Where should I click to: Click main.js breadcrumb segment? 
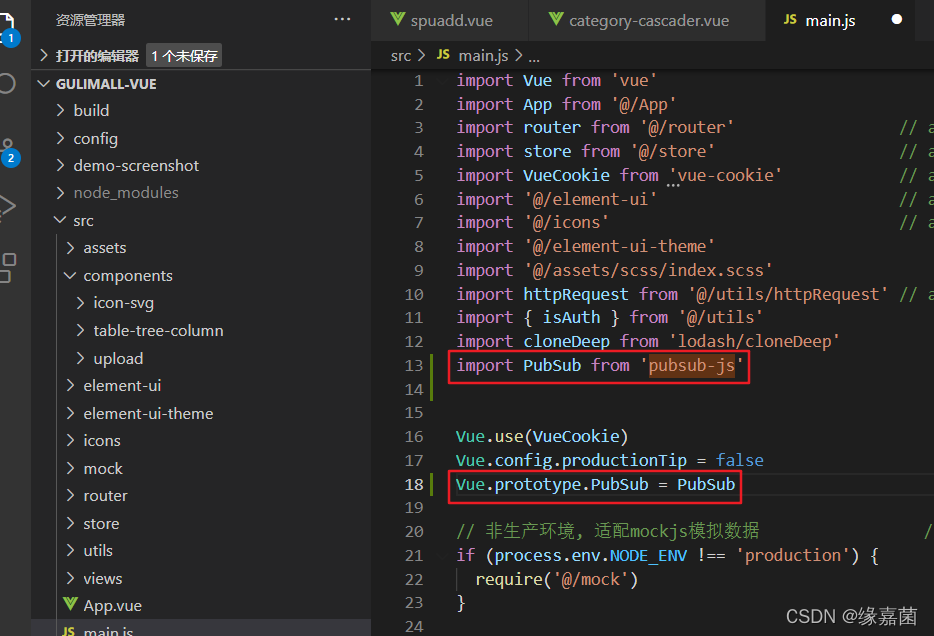pyautogui.click(x=483, y=56)
